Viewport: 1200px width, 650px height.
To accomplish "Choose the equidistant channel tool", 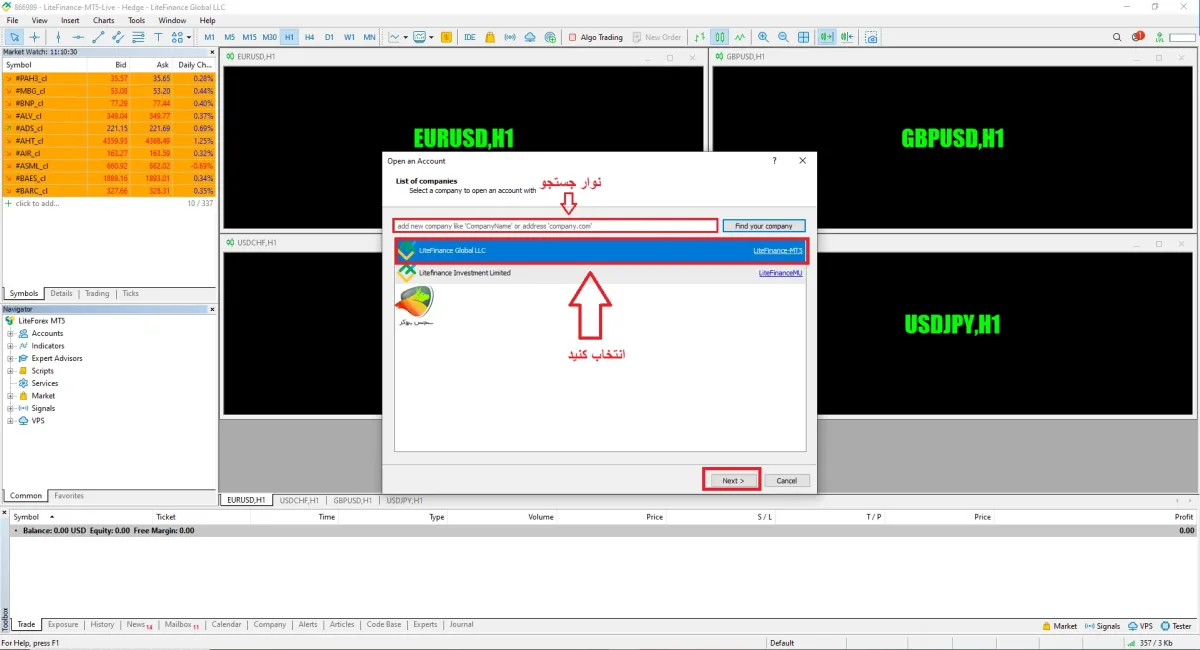I will 118,37.
